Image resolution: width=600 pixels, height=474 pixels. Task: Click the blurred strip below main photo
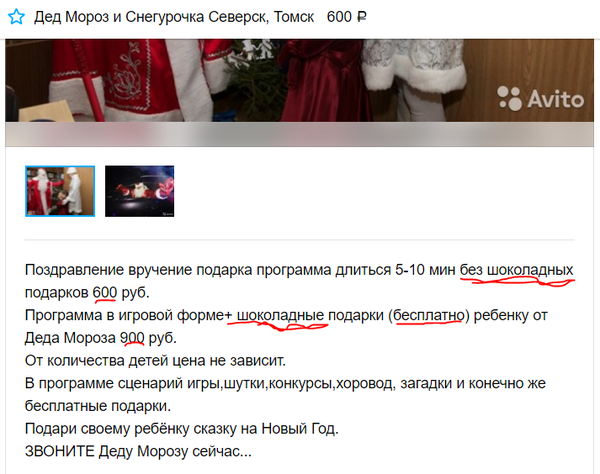coord(299,134)
